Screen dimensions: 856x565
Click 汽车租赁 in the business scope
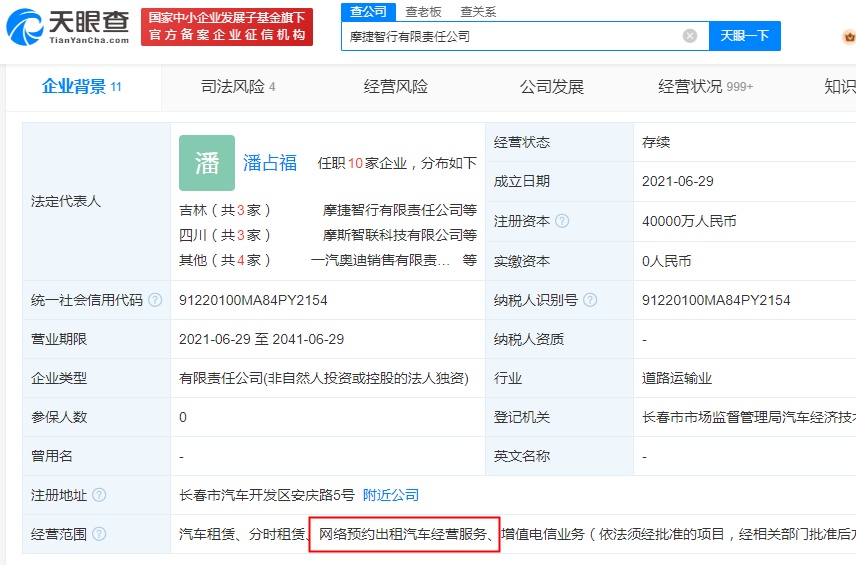pyautogui.click(x=207, y=534)
